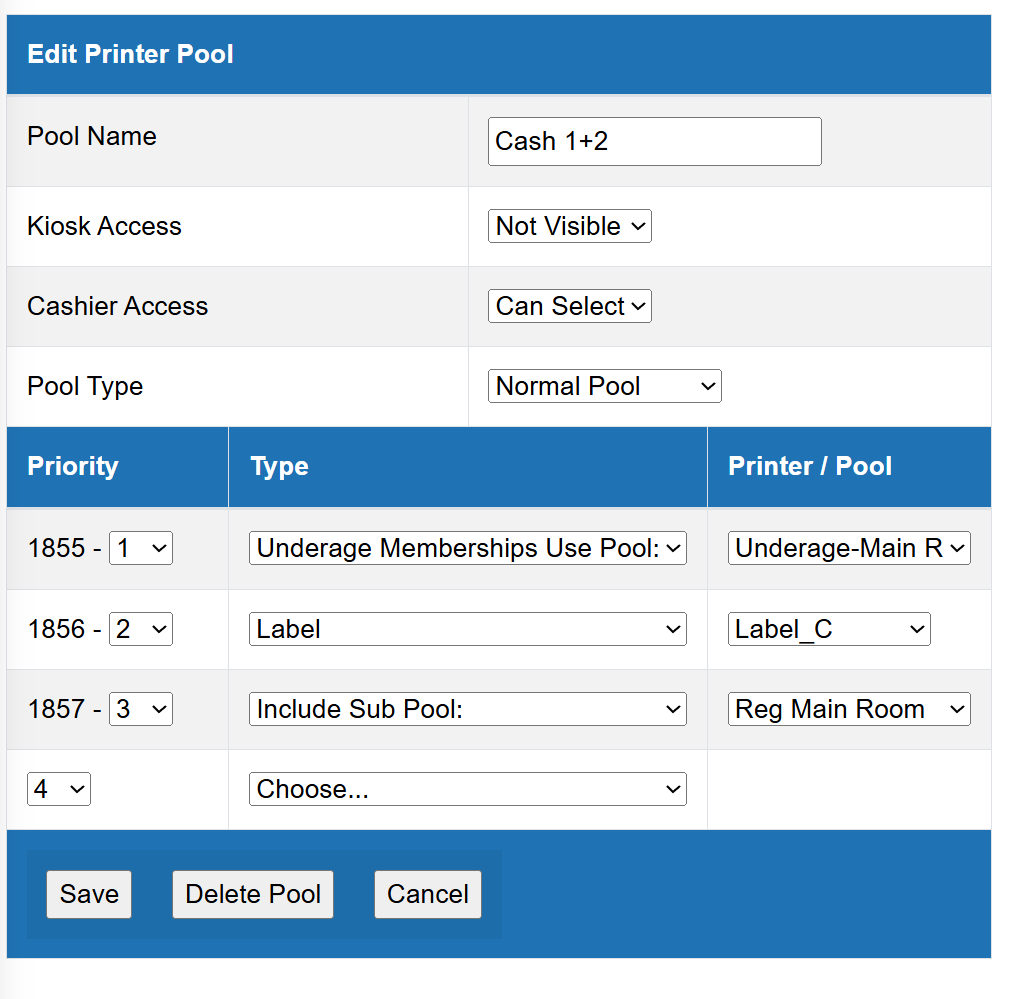
Task: Open the Choose... type dropdown
Action: (468, 789)
